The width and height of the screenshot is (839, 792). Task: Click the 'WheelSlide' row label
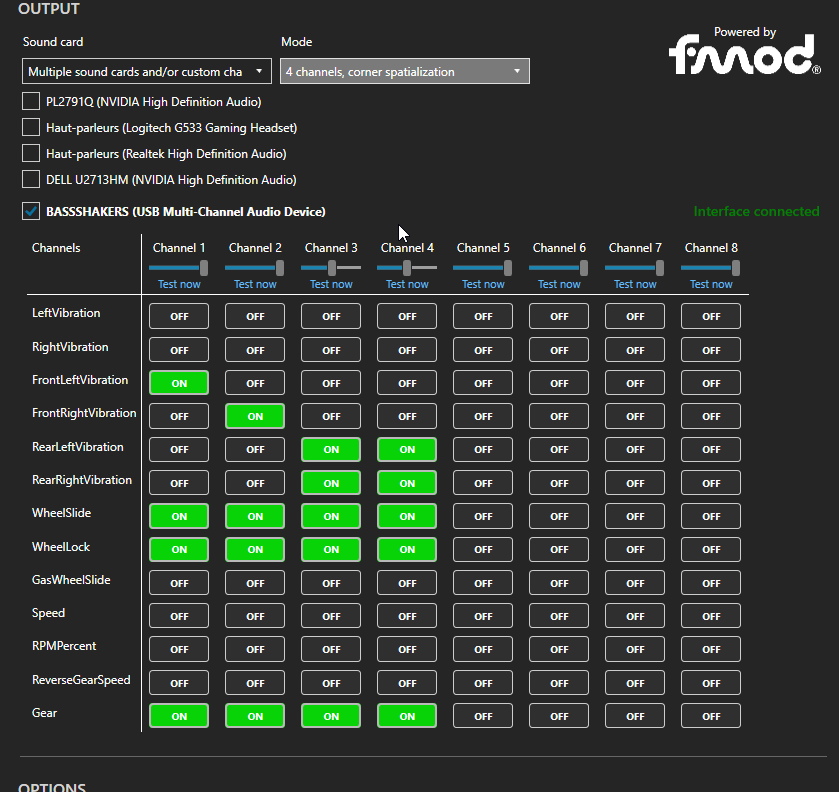(62, 513)
